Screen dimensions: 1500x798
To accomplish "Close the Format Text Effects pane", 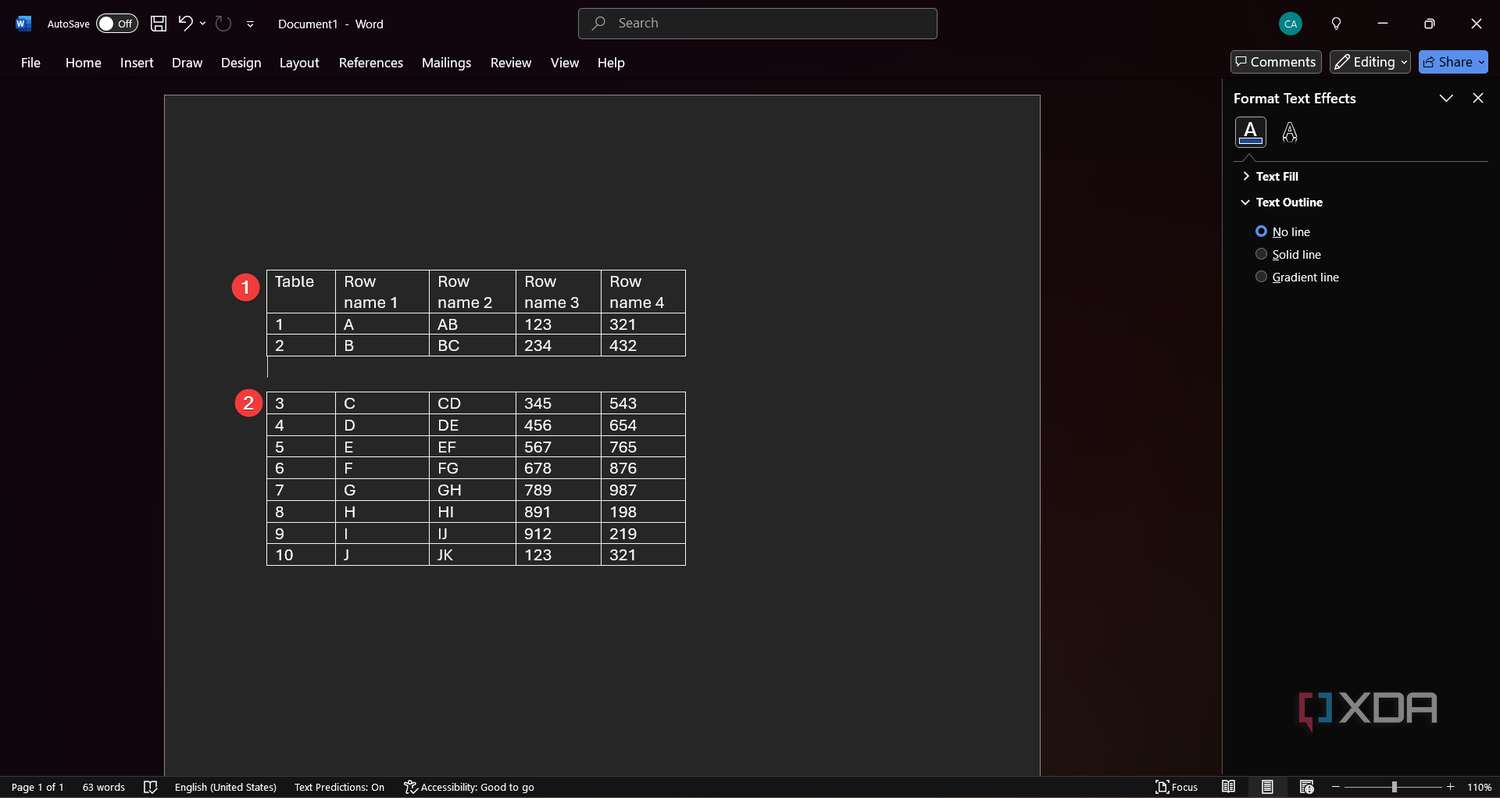I will 1478,98.
